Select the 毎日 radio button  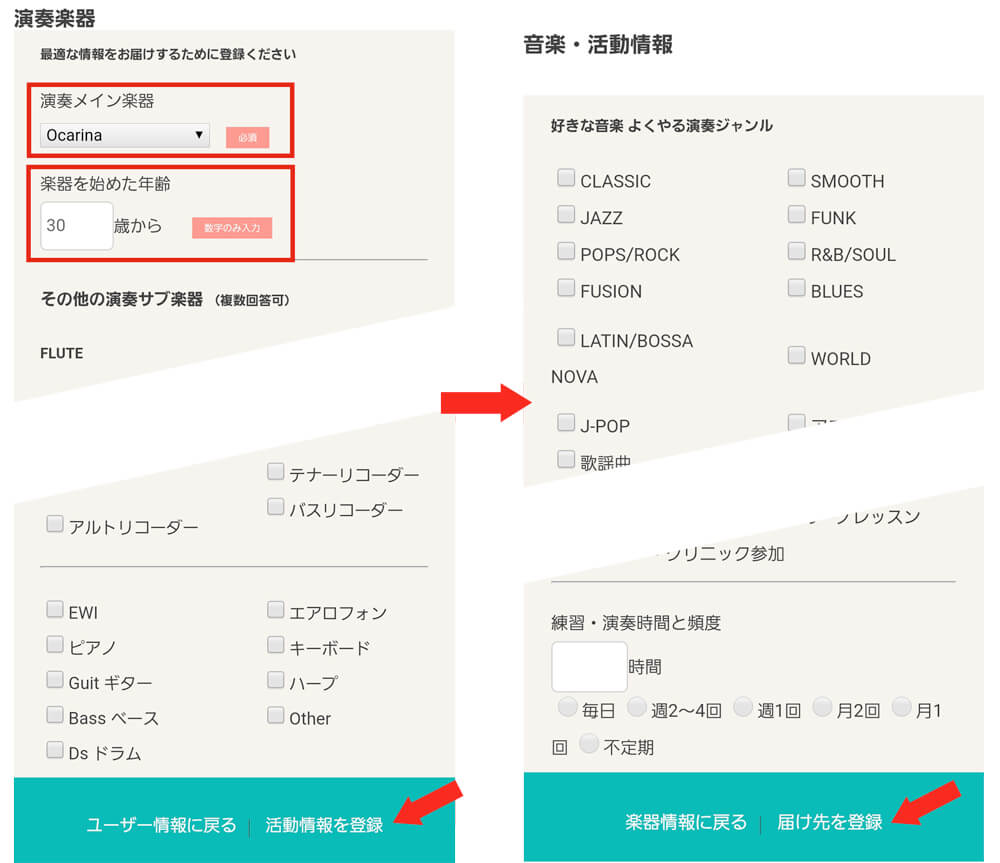[568, 709]
